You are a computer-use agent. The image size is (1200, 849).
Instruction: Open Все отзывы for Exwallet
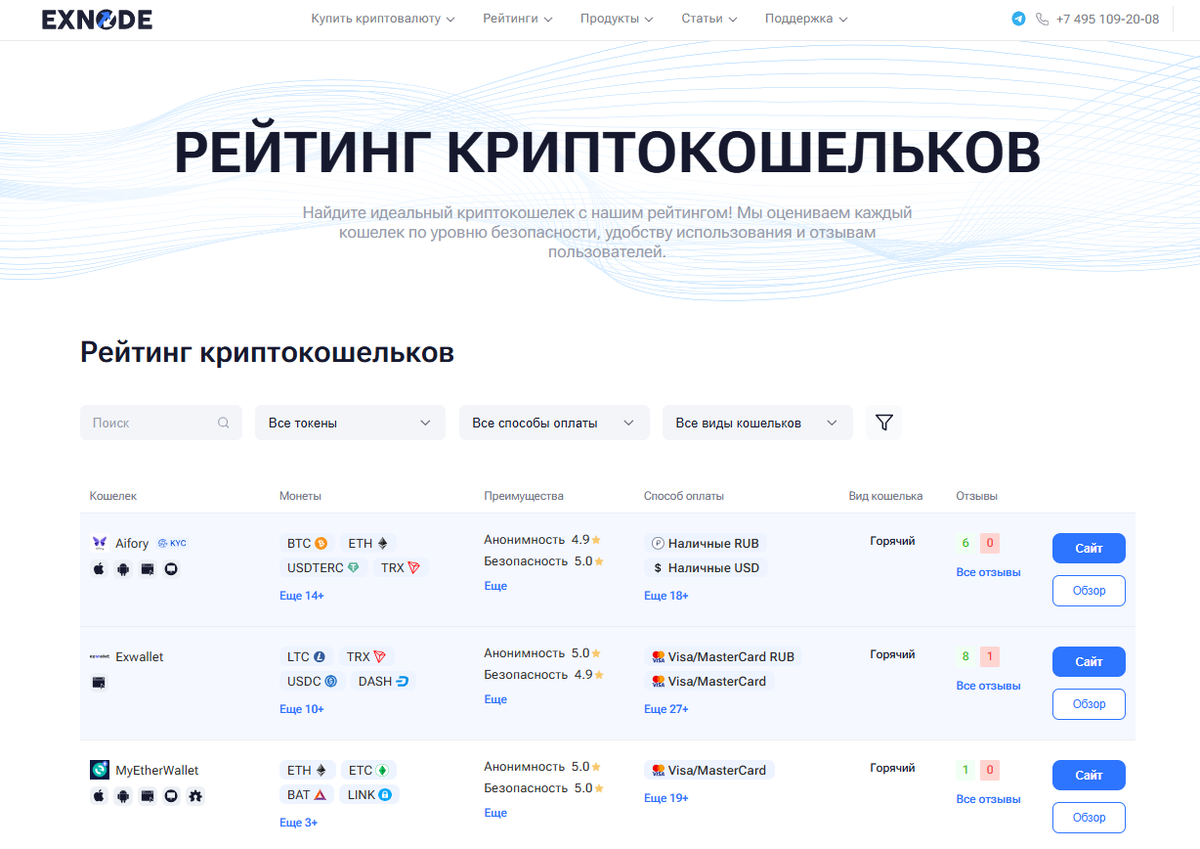coord(986,685)
